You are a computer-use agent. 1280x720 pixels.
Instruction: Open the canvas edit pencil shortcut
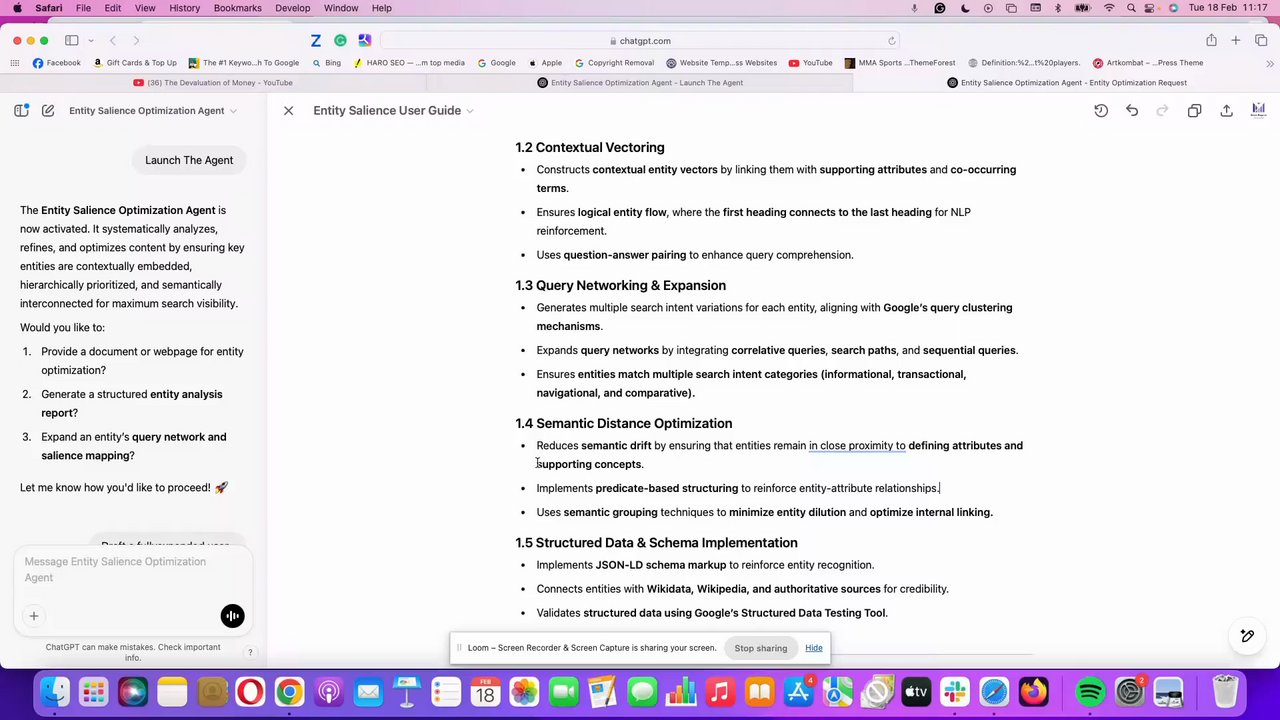(x=1247, y=636)
